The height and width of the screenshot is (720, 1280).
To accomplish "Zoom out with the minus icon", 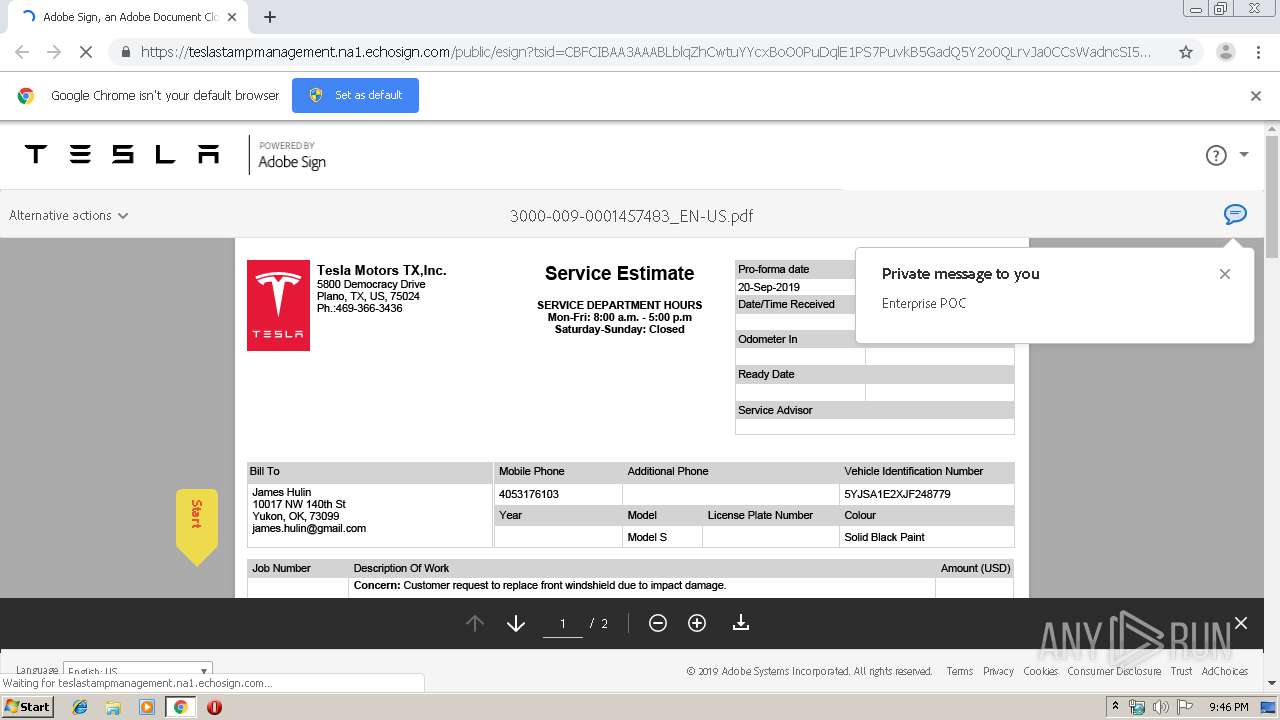I will [658, 623].
